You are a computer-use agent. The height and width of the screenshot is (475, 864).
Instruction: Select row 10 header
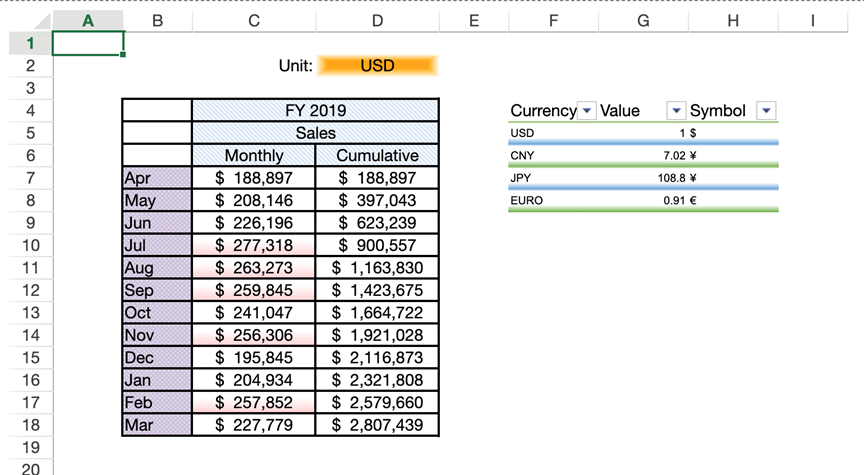[x=31, y=245]
